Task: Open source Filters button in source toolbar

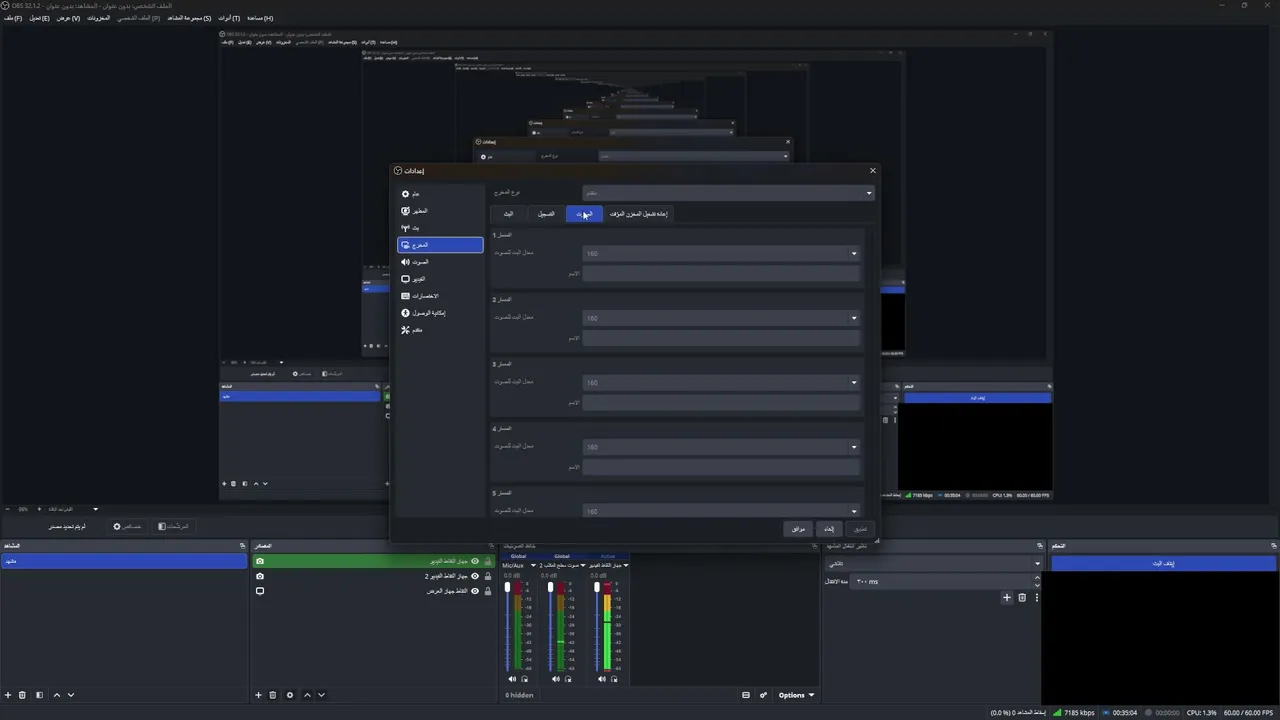Action: [173, 526]
